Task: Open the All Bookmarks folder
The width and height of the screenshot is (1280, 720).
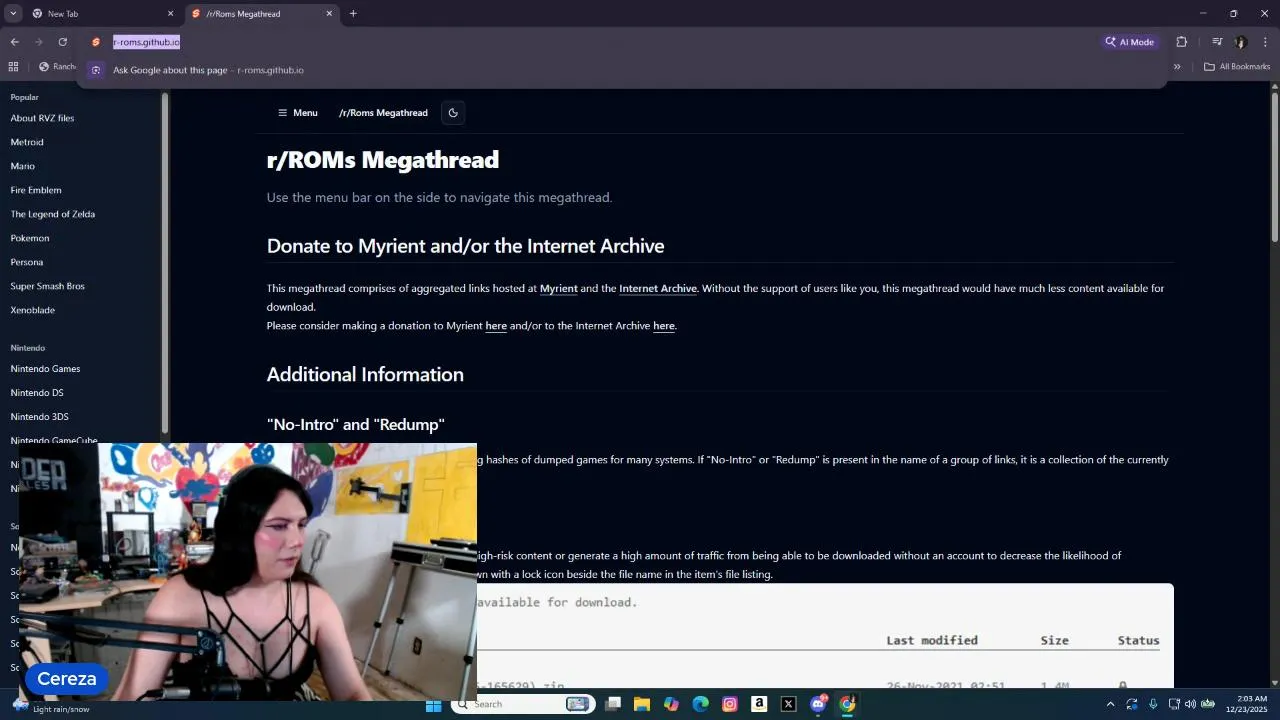Action: 1237,67
